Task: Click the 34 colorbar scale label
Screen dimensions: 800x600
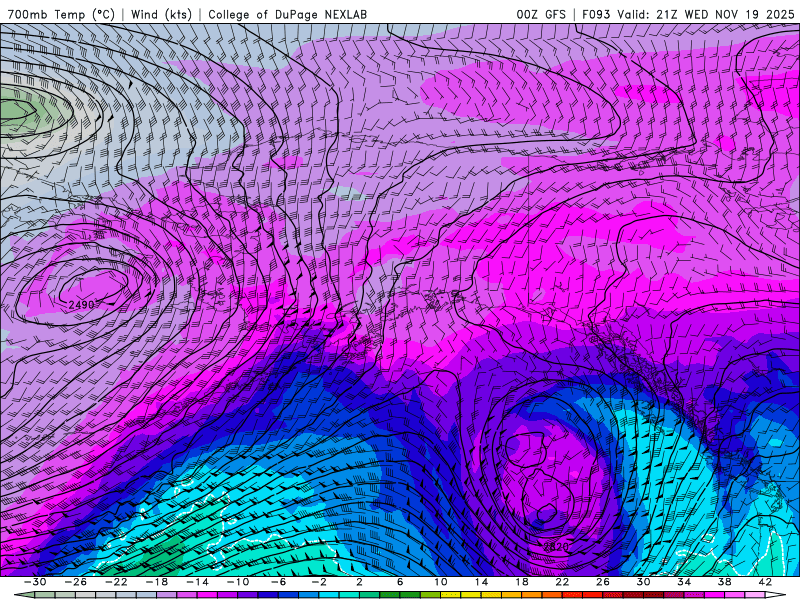Action: pos(684,582)
